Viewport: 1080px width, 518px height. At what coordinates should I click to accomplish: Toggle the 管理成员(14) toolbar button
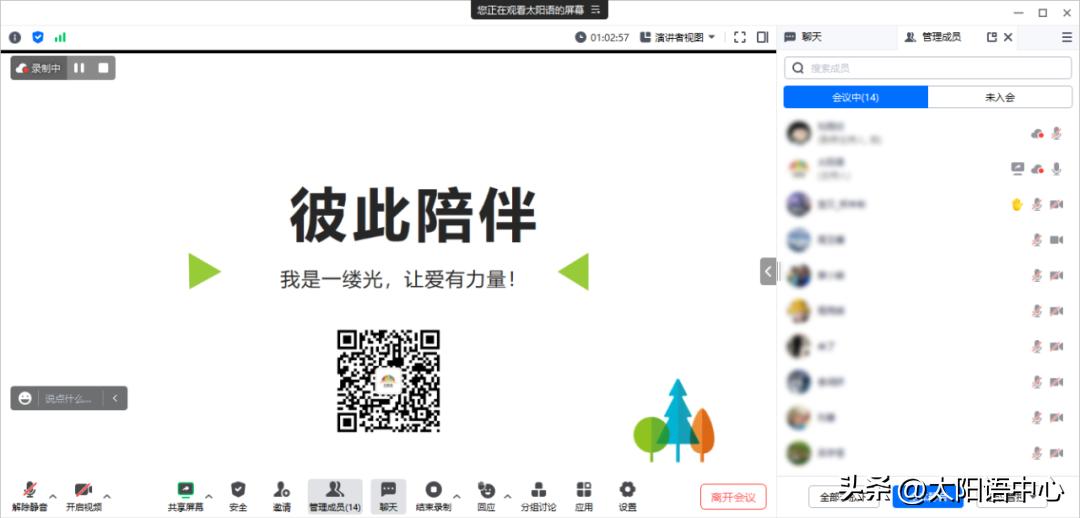tap(335, 497)
